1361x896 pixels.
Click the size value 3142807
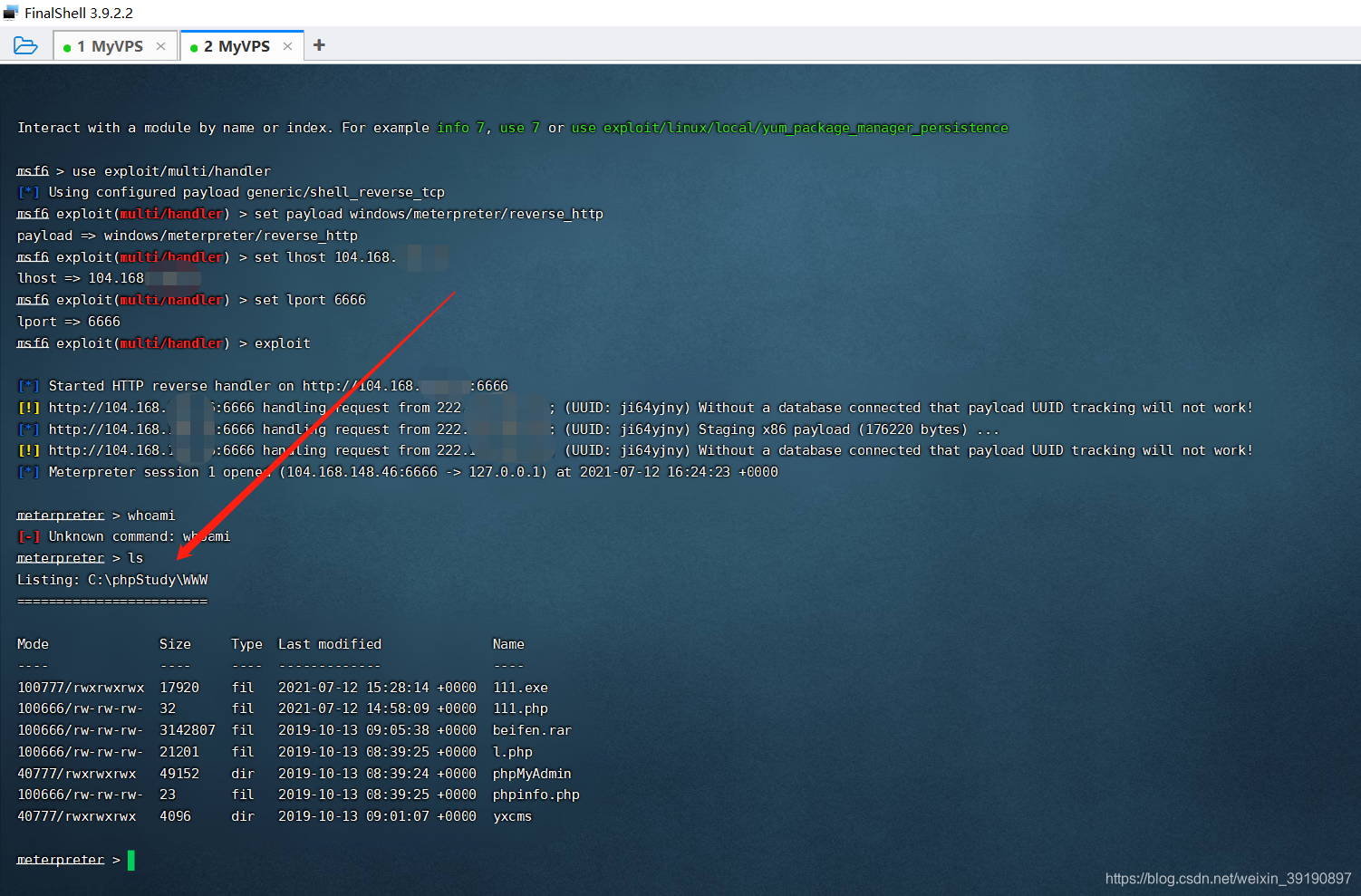[x=188, y=730]
